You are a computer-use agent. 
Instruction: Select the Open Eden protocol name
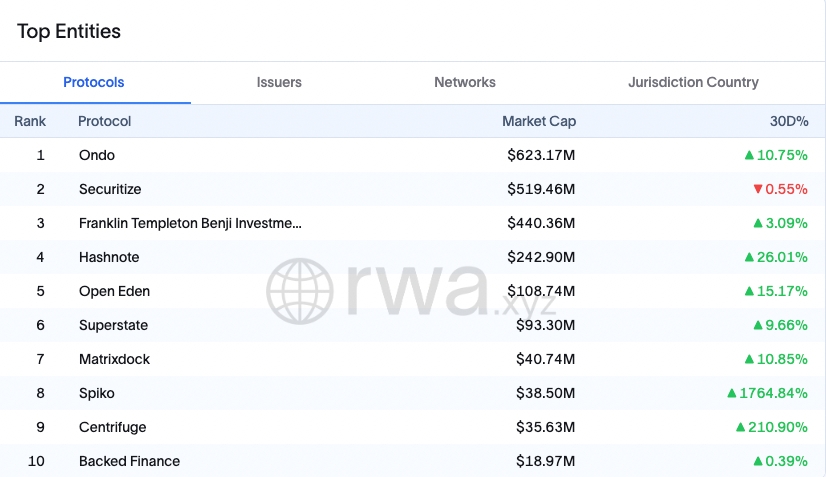pyautogui.click(x=114, y=291)
